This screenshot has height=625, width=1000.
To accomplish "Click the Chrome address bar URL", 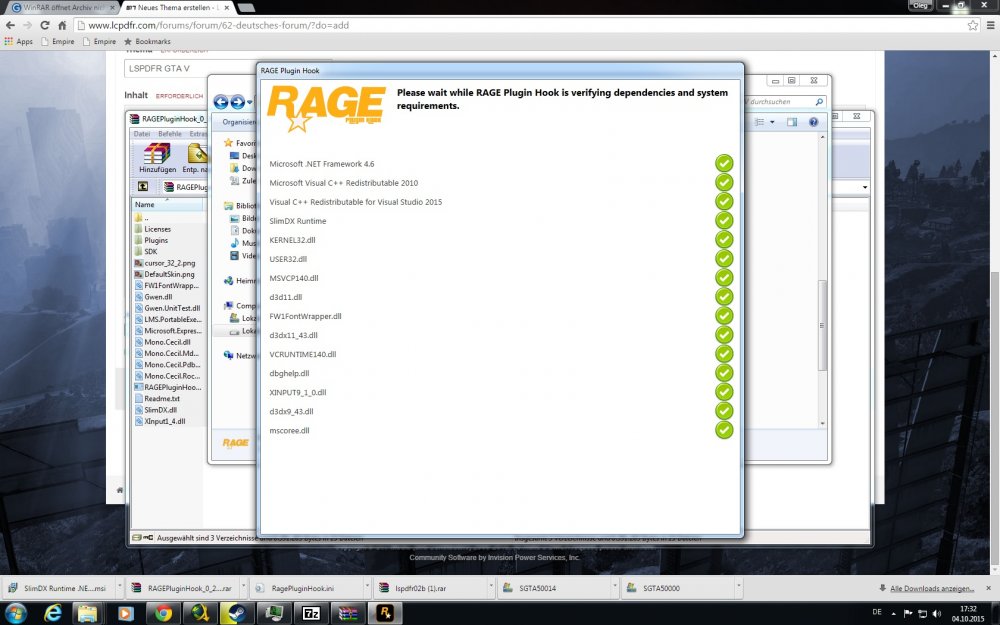I will coord(218,26).
